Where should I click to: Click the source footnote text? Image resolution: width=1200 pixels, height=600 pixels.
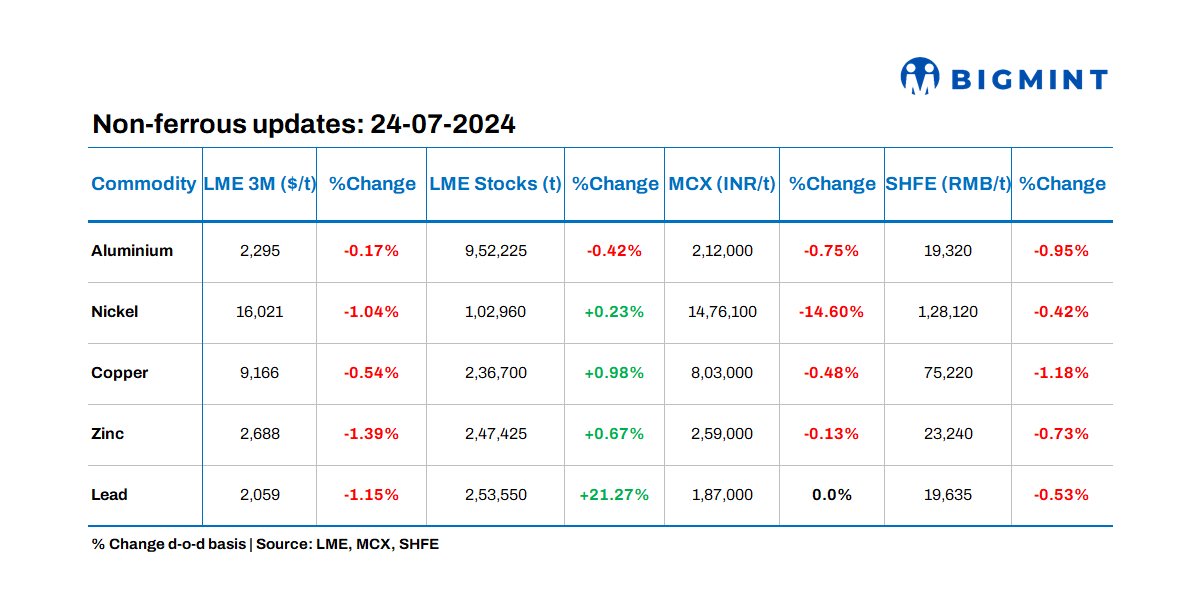[x=265, y=545]
